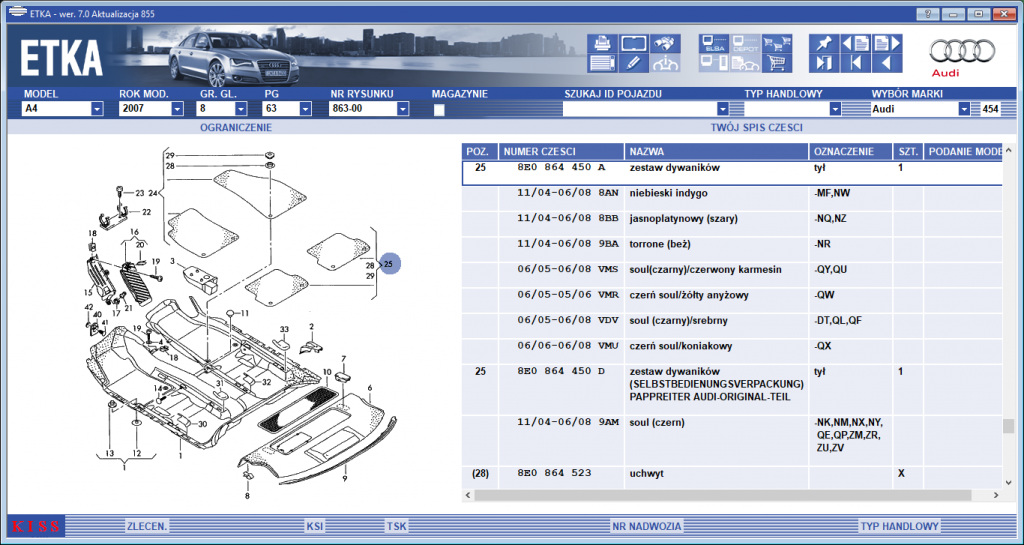1024x545 pixels.
Task: Click the Audi rings logo
Action: (963, 52)
